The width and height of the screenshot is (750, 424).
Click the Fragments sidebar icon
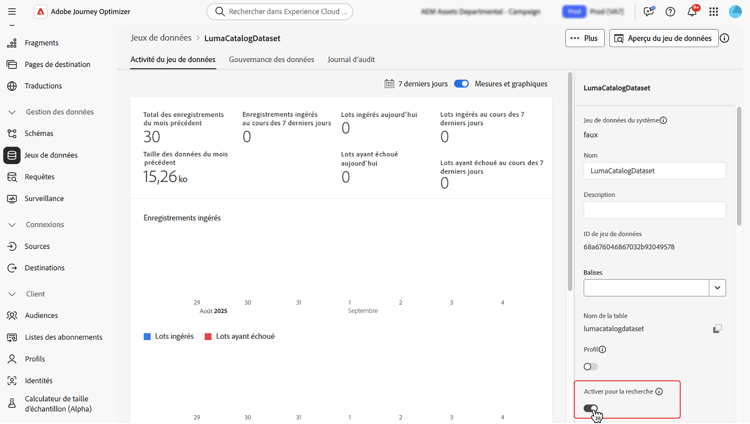pos(12,43)
